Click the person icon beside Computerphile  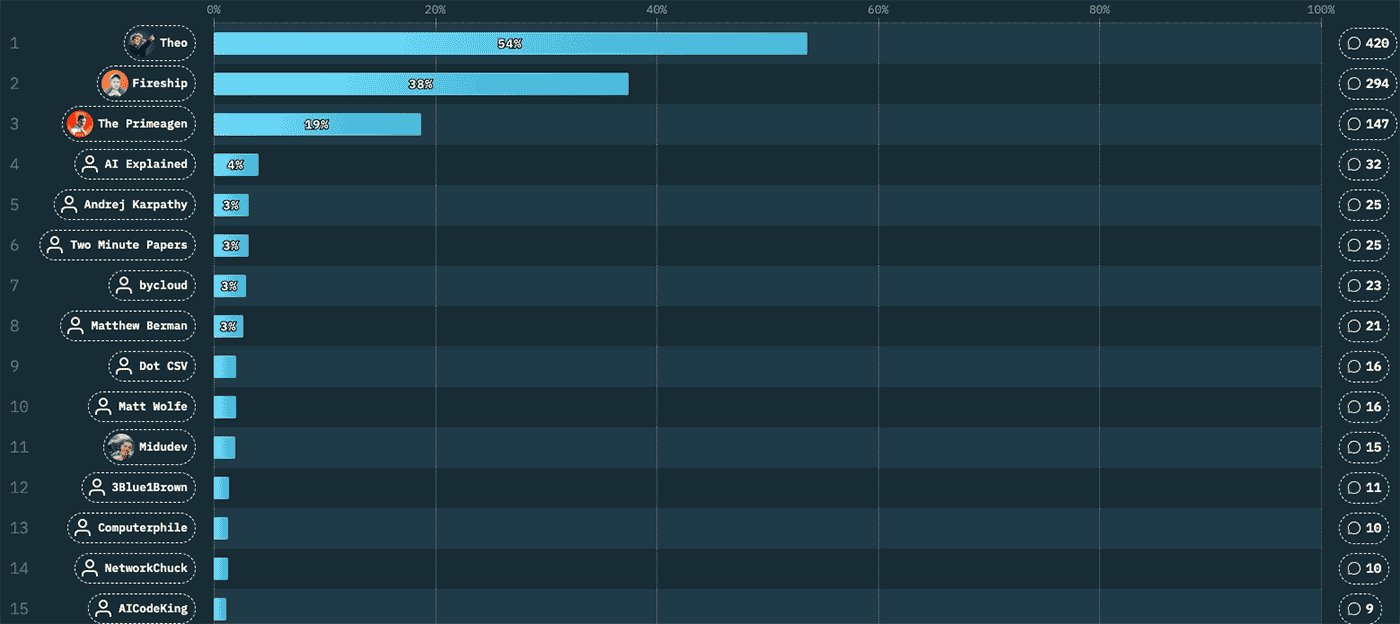pyautogui.click(x=82, y=527)
